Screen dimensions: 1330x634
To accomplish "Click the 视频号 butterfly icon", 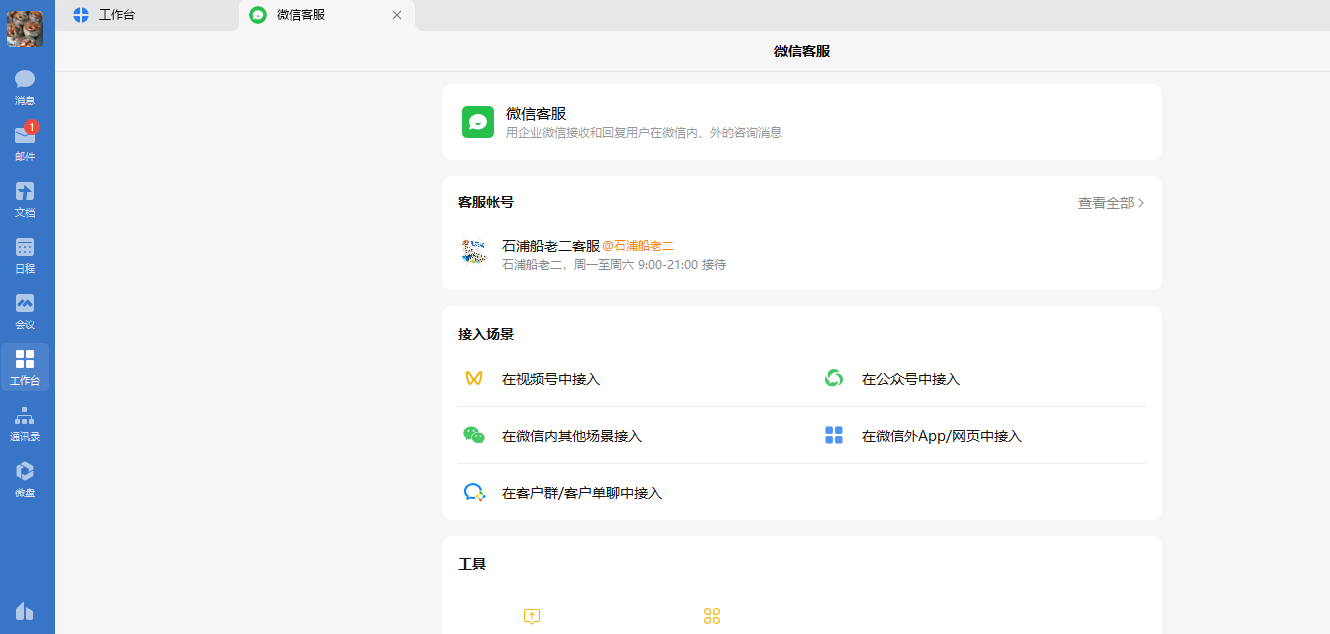I will tap(474, 379).
